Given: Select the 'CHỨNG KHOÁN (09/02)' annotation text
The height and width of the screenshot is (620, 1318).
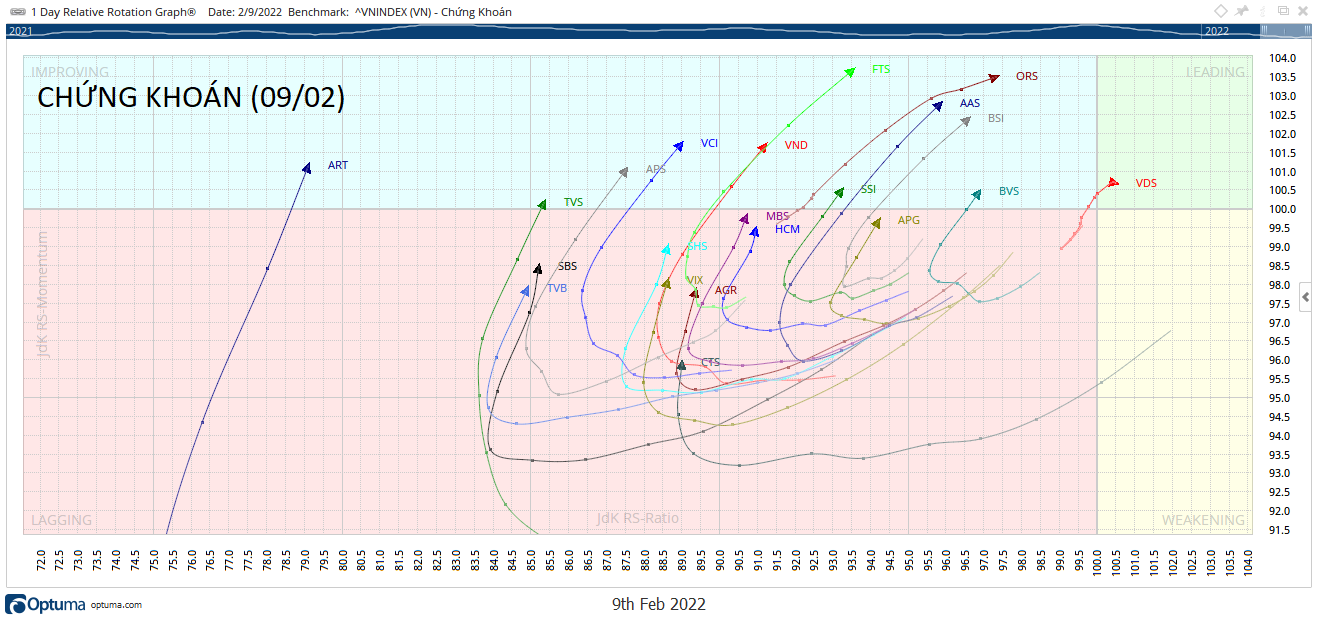Looking at the screenshot, I should 191,97.
